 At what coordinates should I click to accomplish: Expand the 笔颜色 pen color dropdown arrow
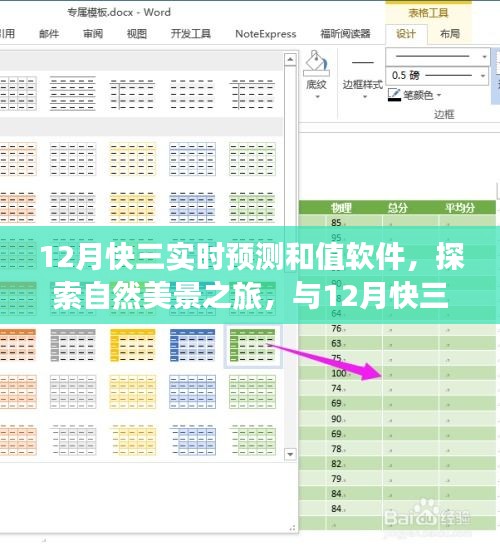(x=439, y=95)
